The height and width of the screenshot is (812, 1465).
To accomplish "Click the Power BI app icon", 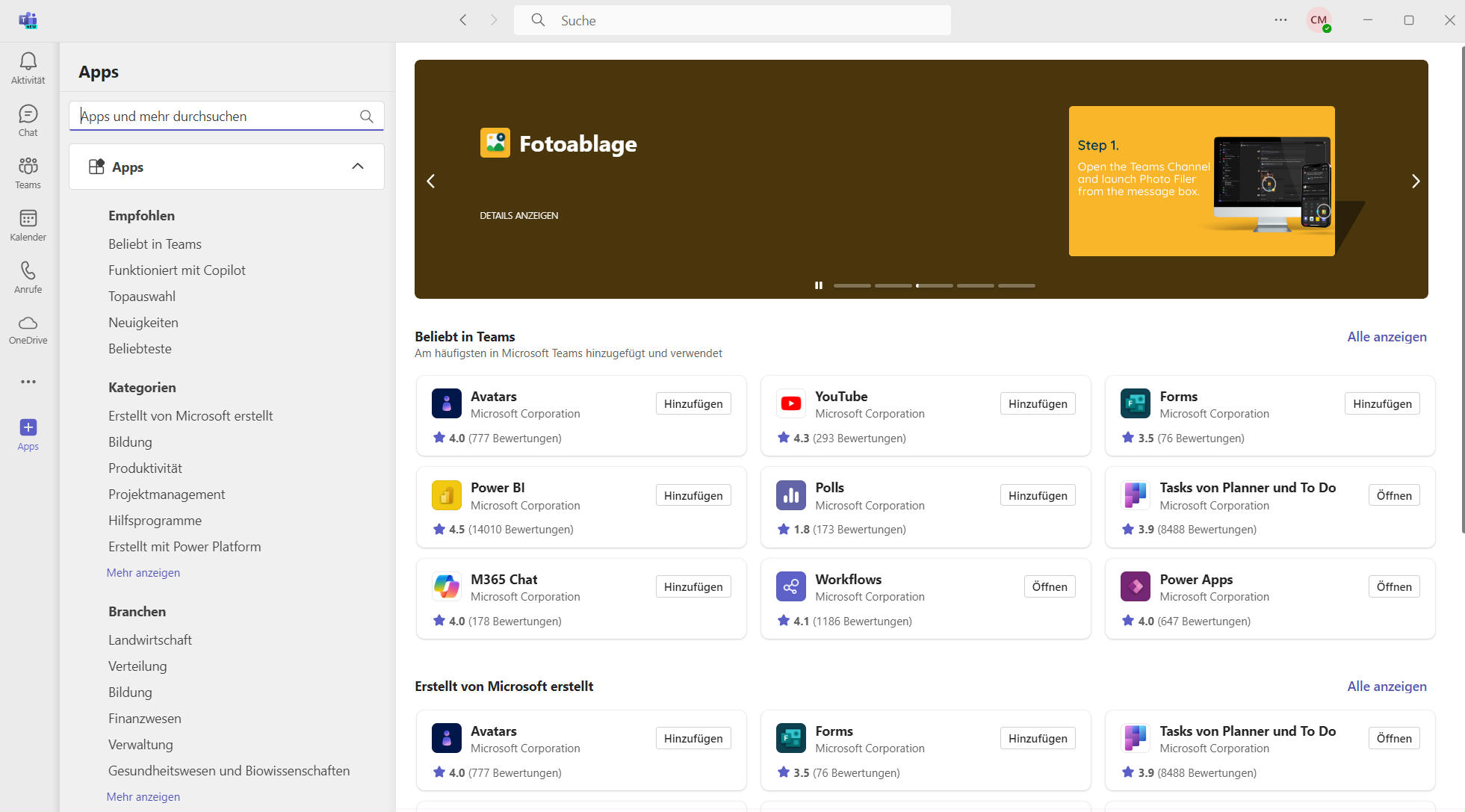I will [x=447, y=495].
